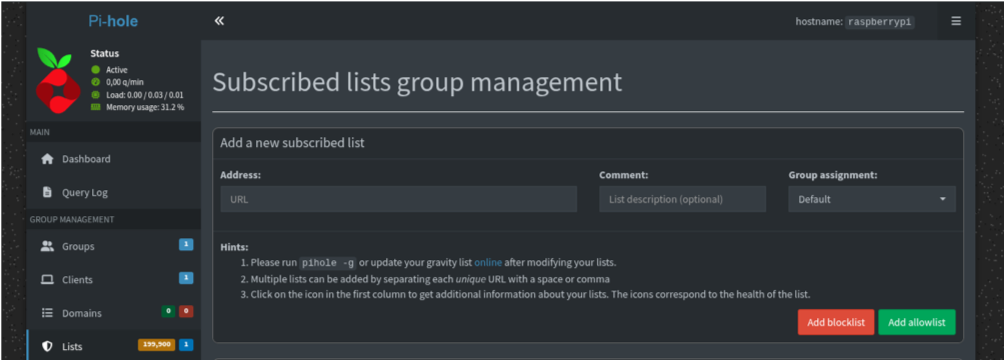This screenshot has width=1004, height=360.
Task: Click the Clients laptop icon
Action: point(47,280)
